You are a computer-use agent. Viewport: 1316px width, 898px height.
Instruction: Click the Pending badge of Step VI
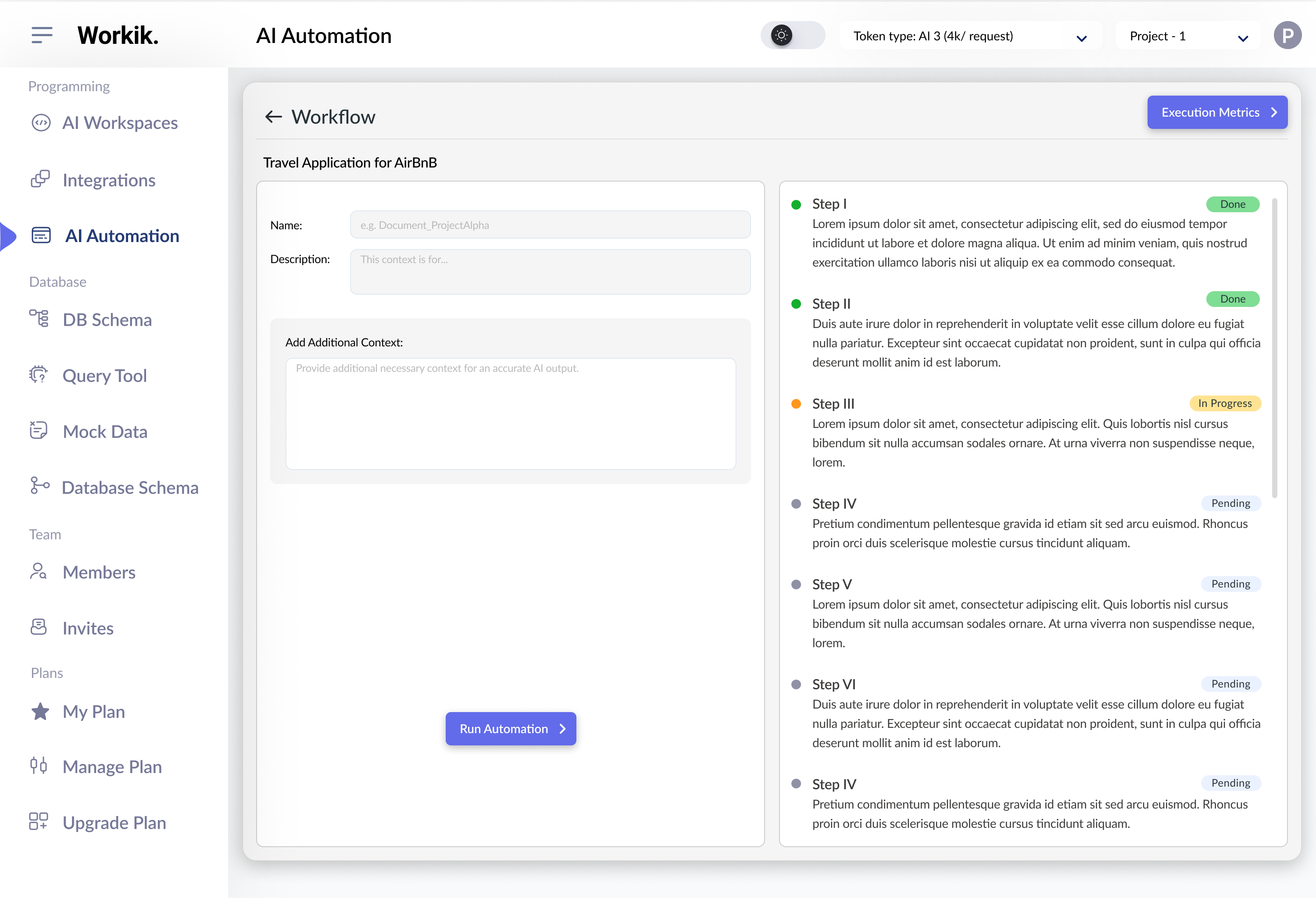pos(1230,684)
